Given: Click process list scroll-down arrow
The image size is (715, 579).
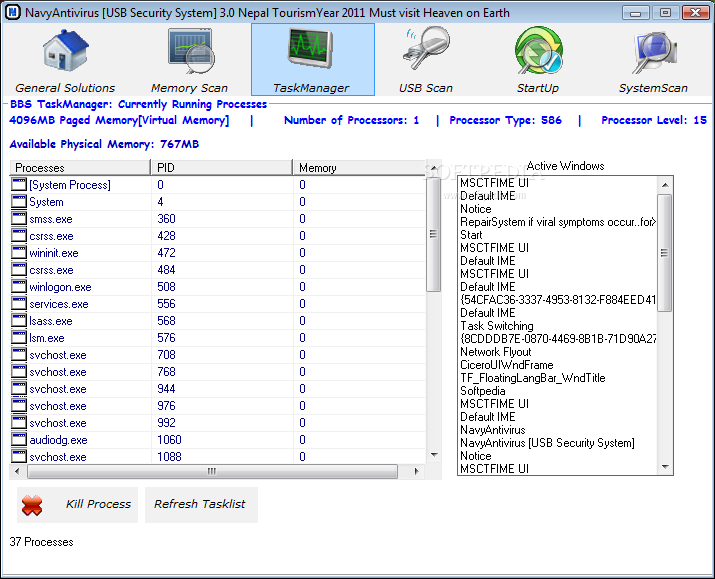Looking at the screenshot, I should (434, 455).
